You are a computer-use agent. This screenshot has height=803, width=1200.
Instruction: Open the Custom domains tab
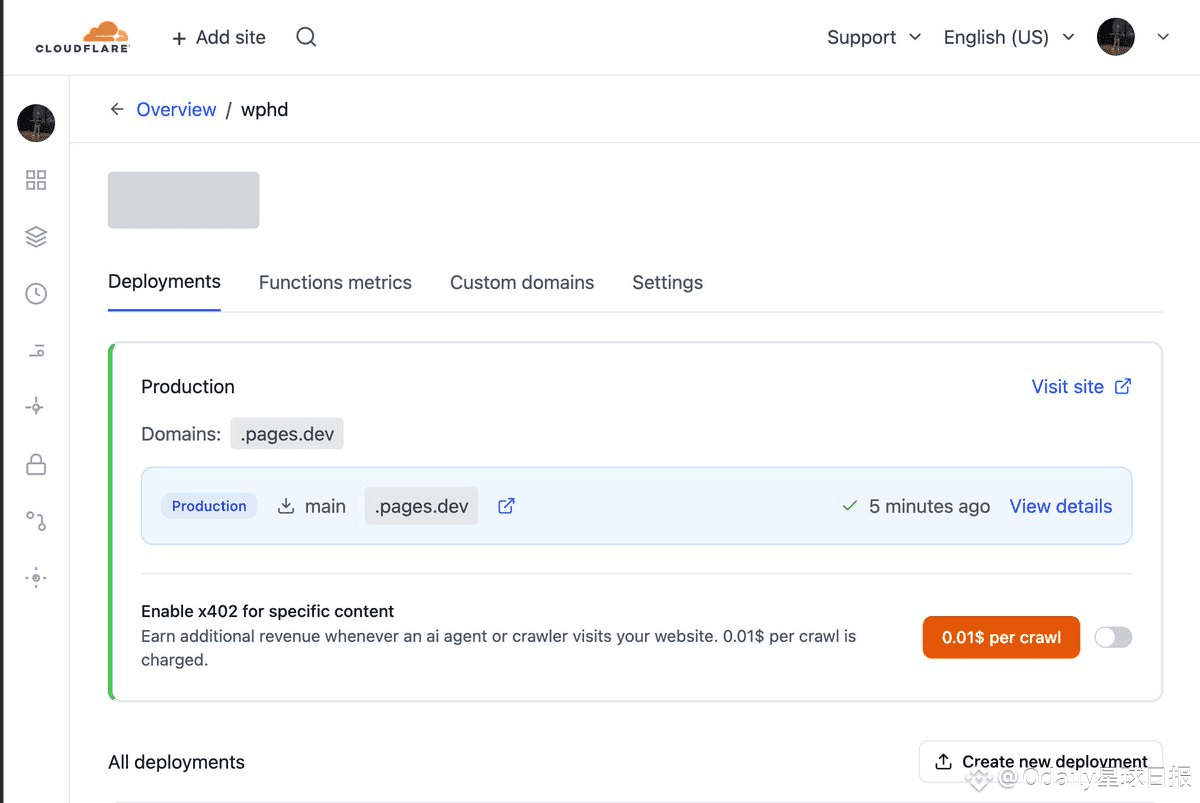tap(522, 283)
